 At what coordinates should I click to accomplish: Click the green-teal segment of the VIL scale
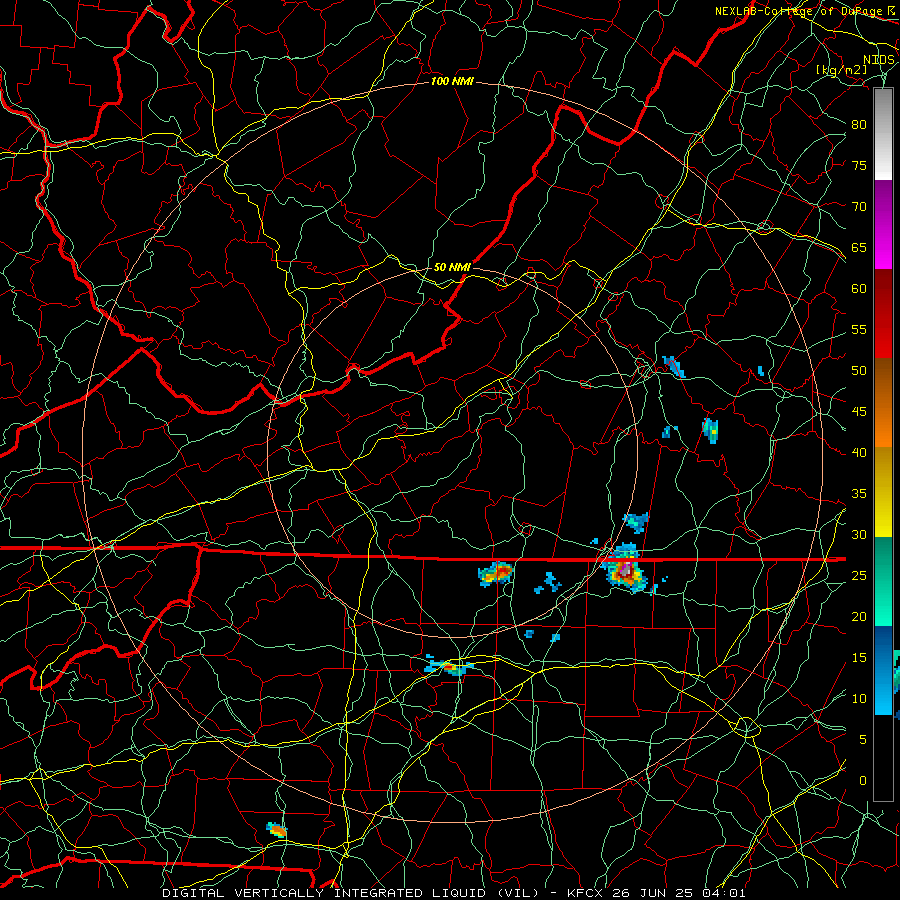point(883,581)
